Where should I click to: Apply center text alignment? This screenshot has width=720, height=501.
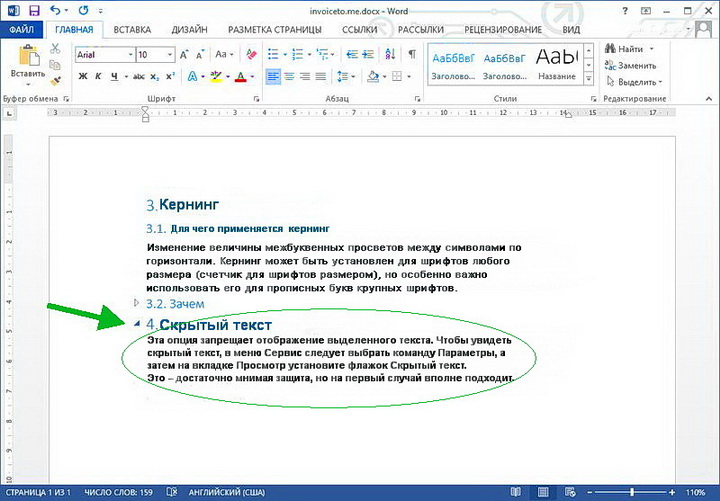tap(289, 76)
